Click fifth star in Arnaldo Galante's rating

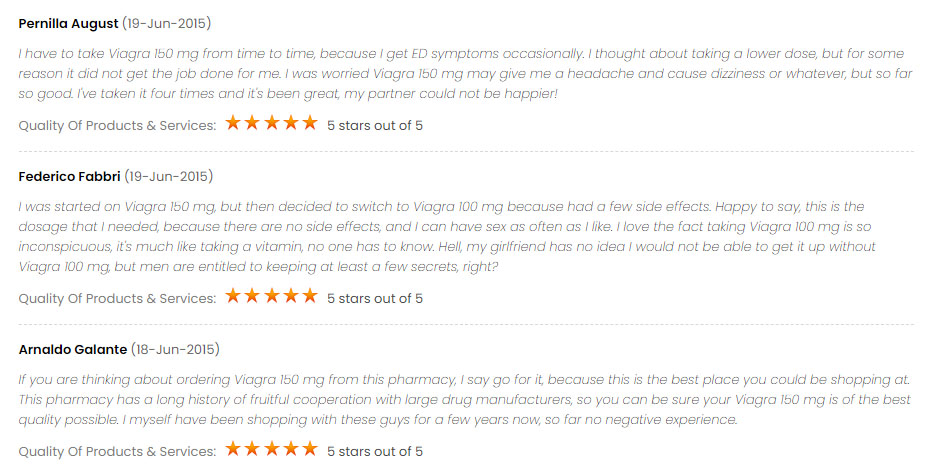coord(310,449)
